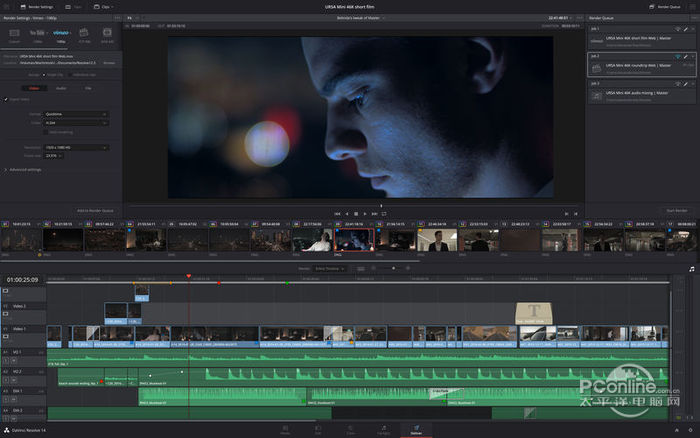Select the YouTube render preset

(36, 34)
